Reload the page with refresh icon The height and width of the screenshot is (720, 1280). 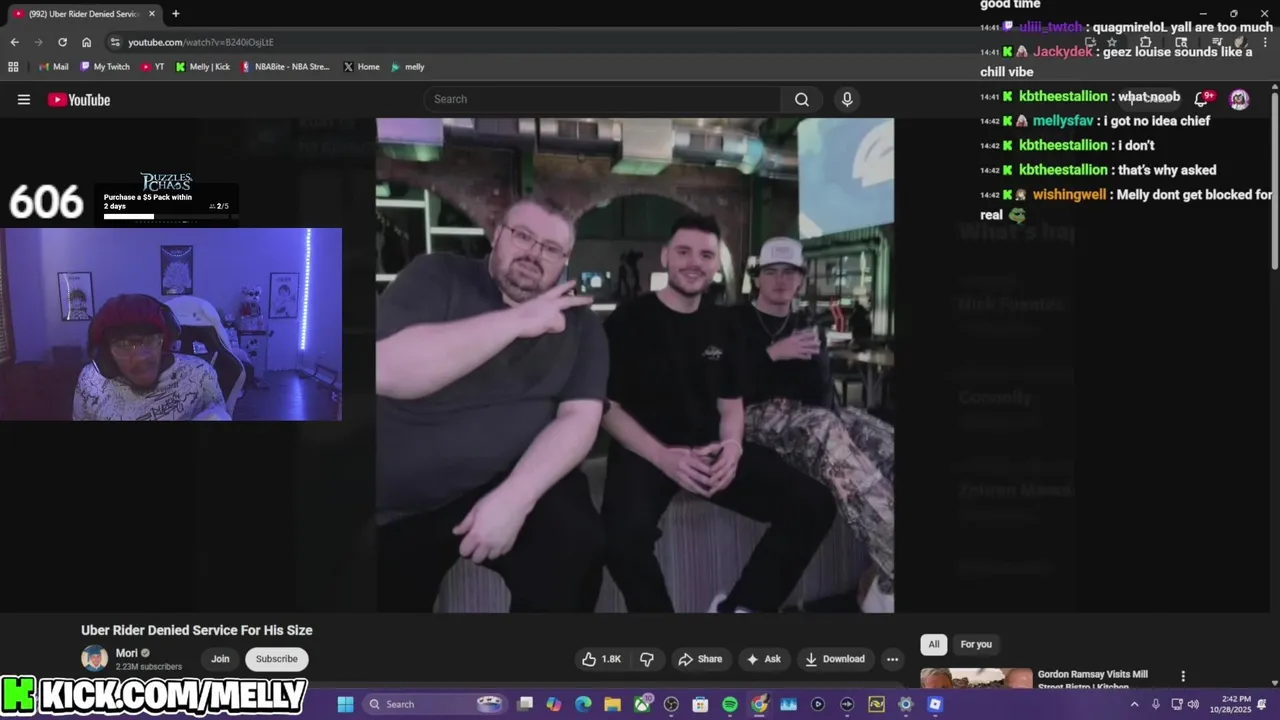tap(62, 42)
